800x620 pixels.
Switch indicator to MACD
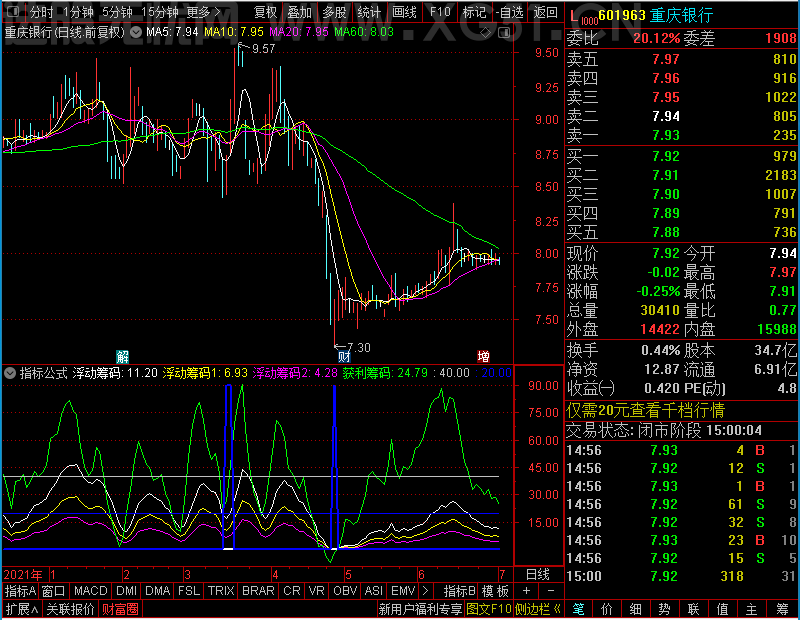click(x=90, y=591)
